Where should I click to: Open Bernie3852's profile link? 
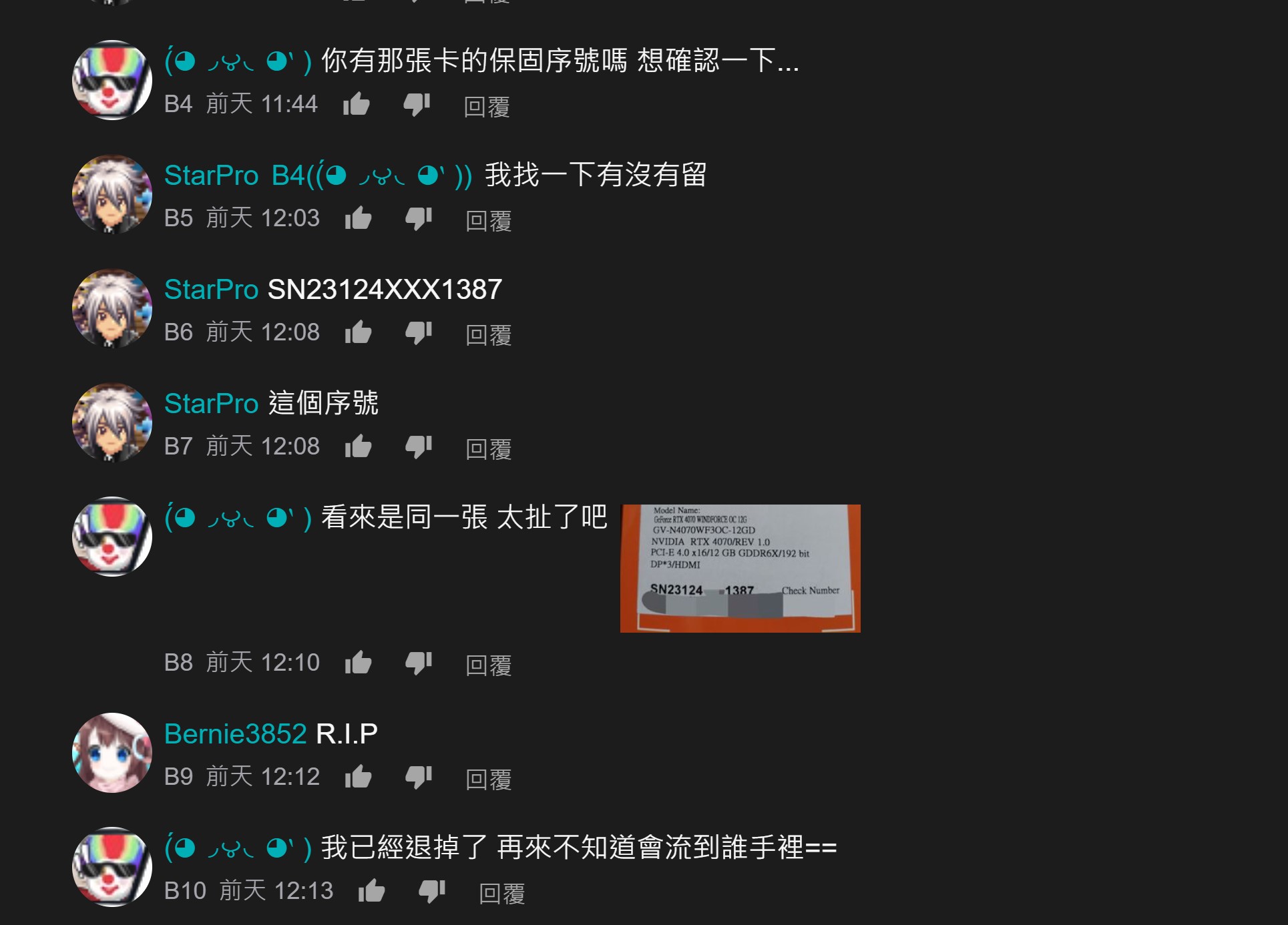tap(236, 734)
